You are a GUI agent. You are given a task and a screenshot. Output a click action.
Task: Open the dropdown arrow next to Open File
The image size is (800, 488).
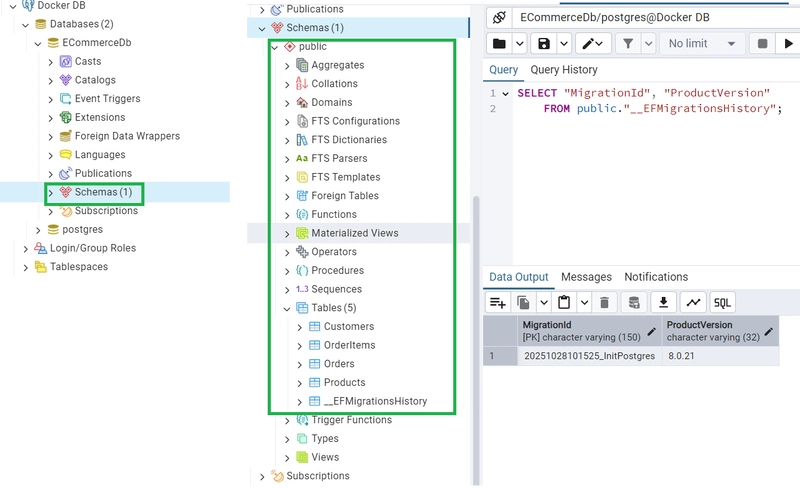[x=519, y=44]
